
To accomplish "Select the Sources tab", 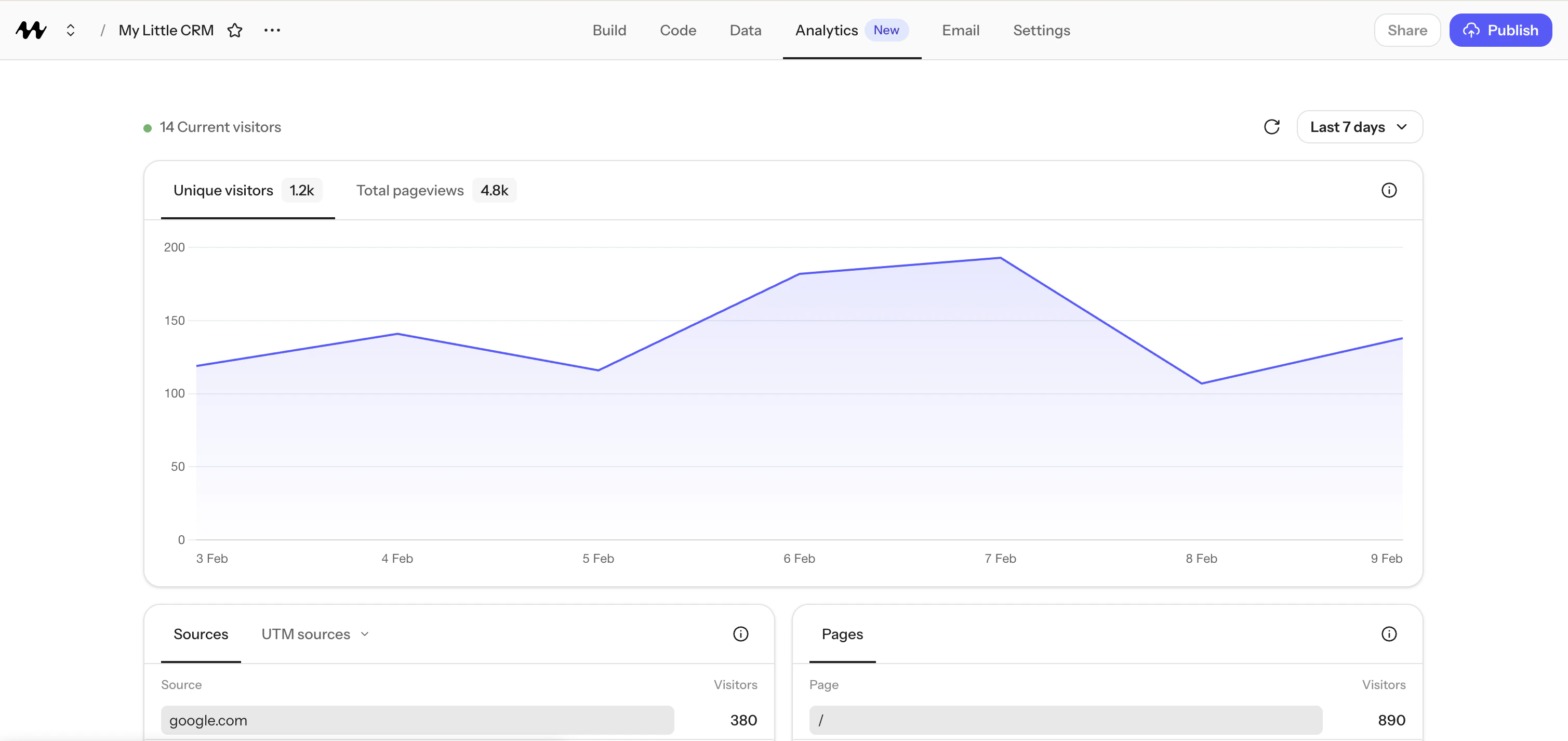I will pos(201,634).
